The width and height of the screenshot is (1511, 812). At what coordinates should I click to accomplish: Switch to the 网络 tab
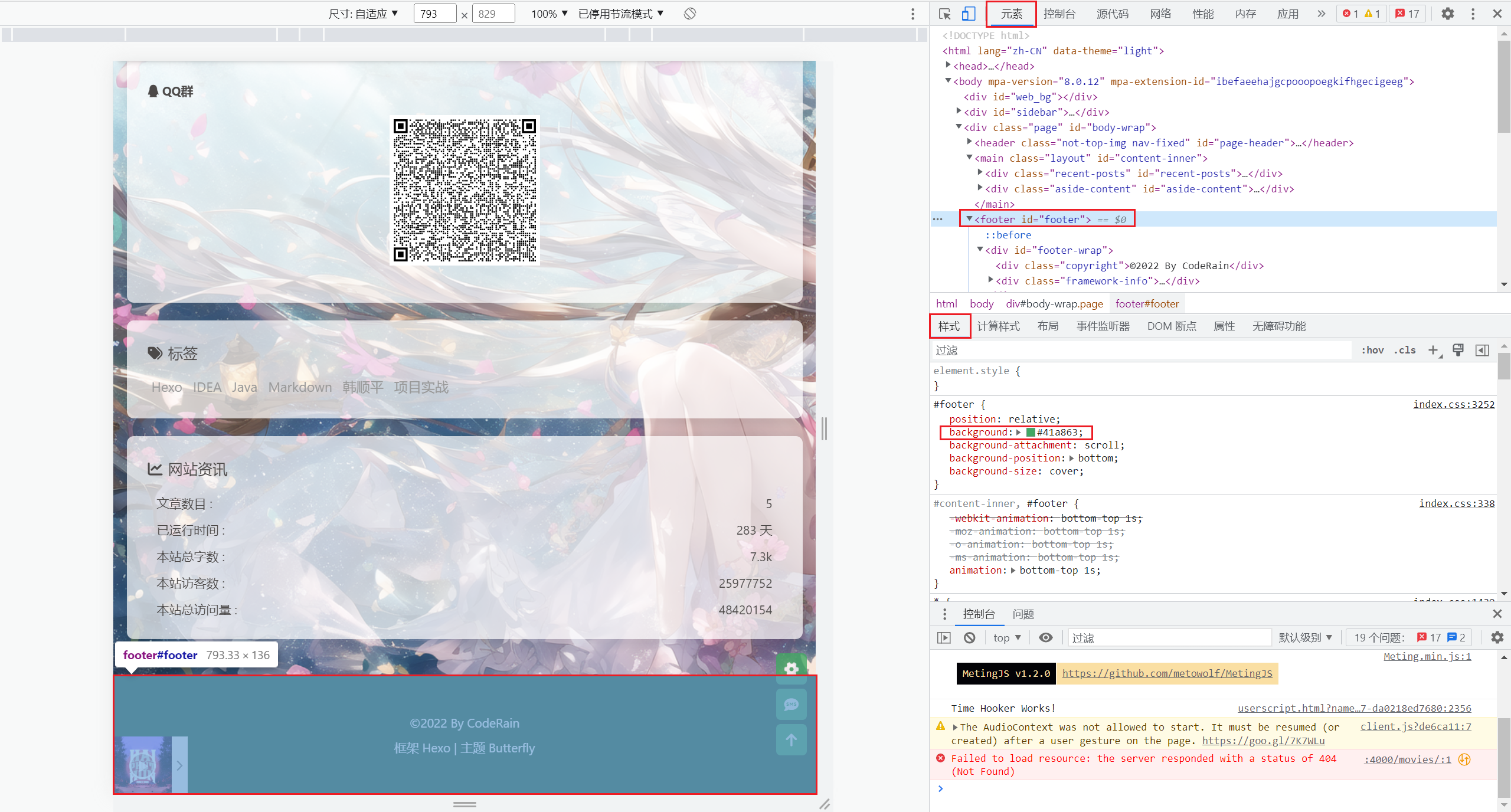pos(1160,14)
